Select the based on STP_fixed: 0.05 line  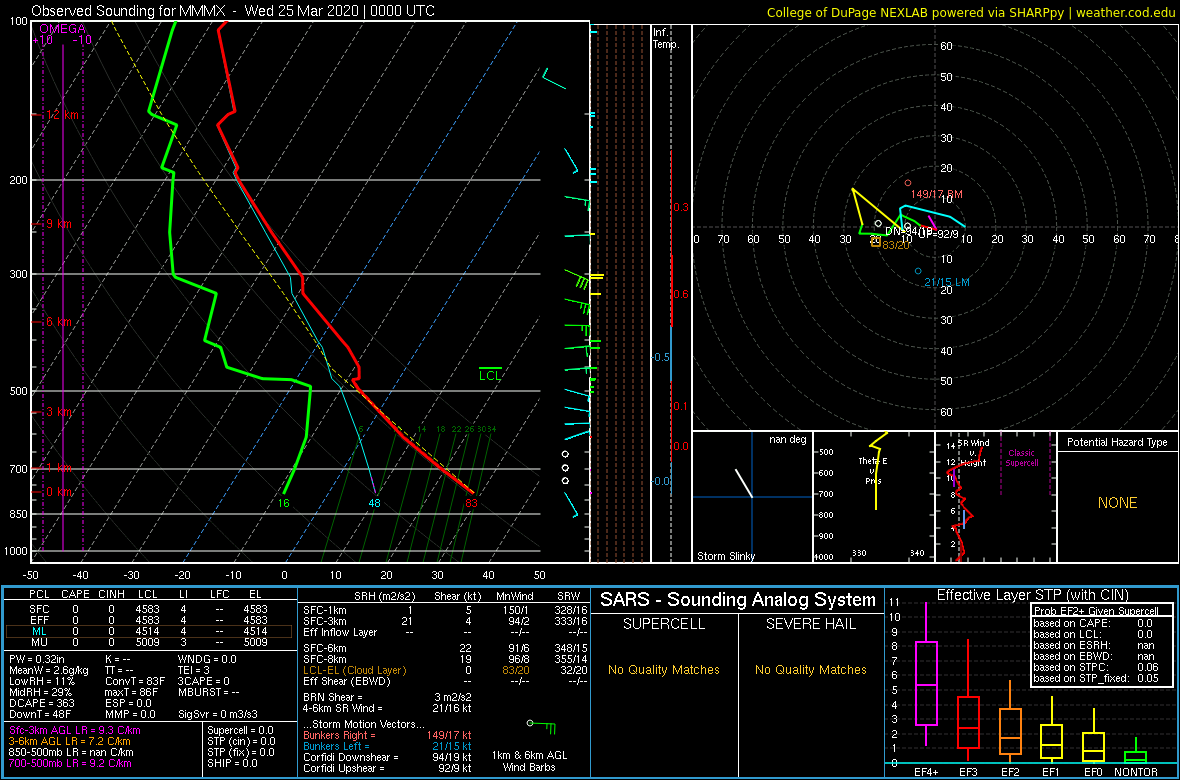click(x=1094, y=678)
